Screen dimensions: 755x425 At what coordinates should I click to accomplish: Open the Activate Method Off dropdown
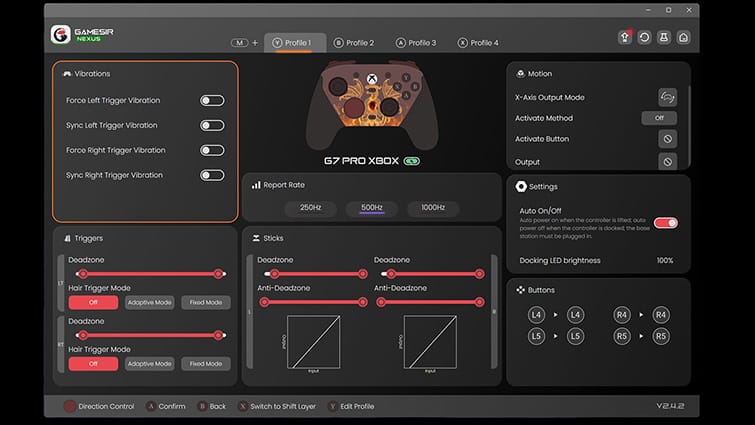(659, 118)
